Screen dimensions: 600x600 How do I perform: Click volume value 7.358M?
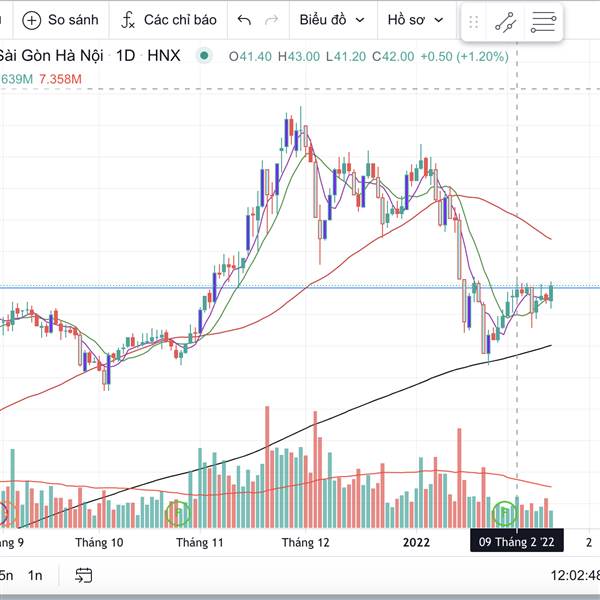(60, 79)
